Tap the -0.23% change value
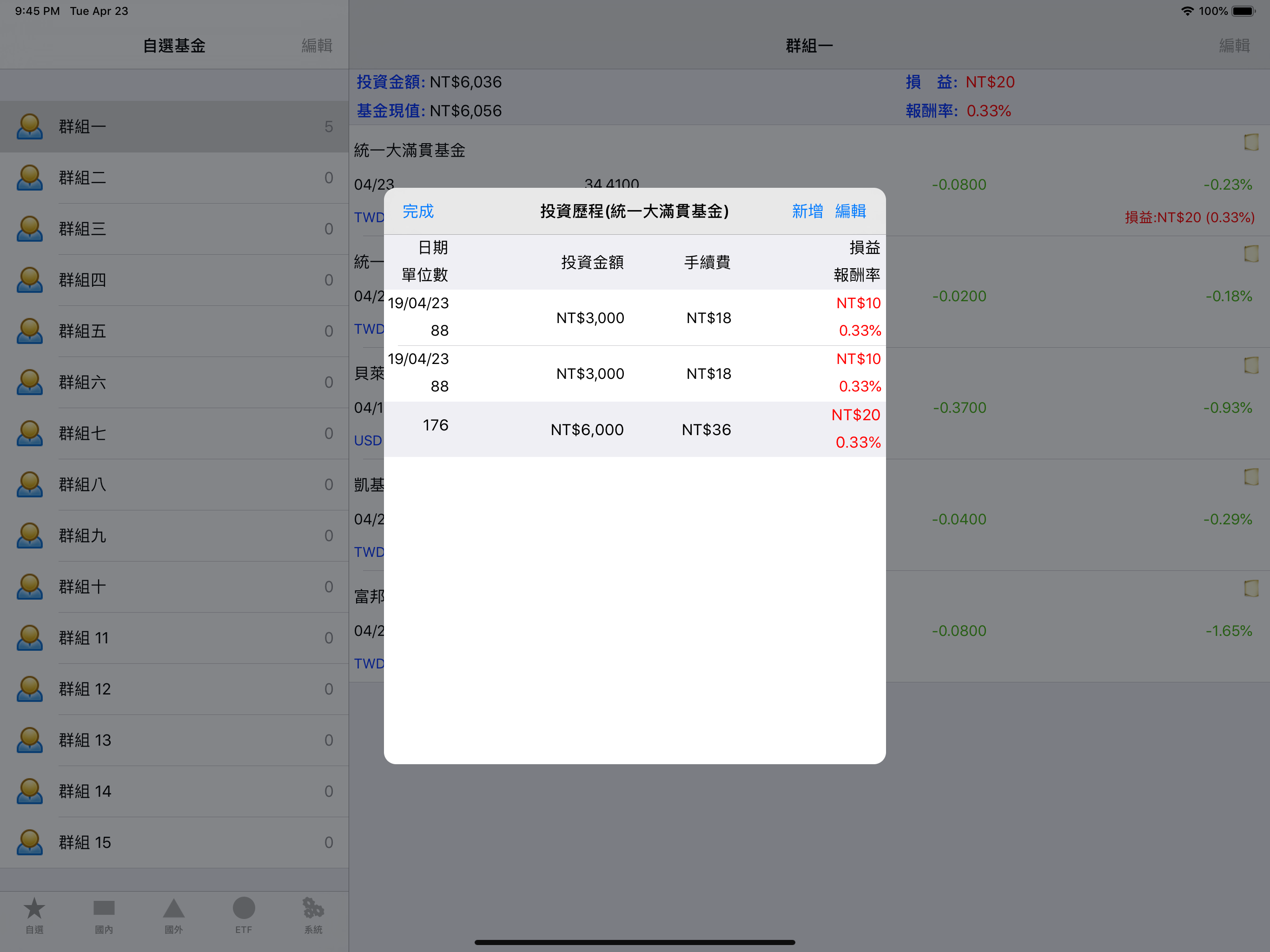This screenshot has width=1270, height=952. pyautogui.click(x=1228, y=185)
